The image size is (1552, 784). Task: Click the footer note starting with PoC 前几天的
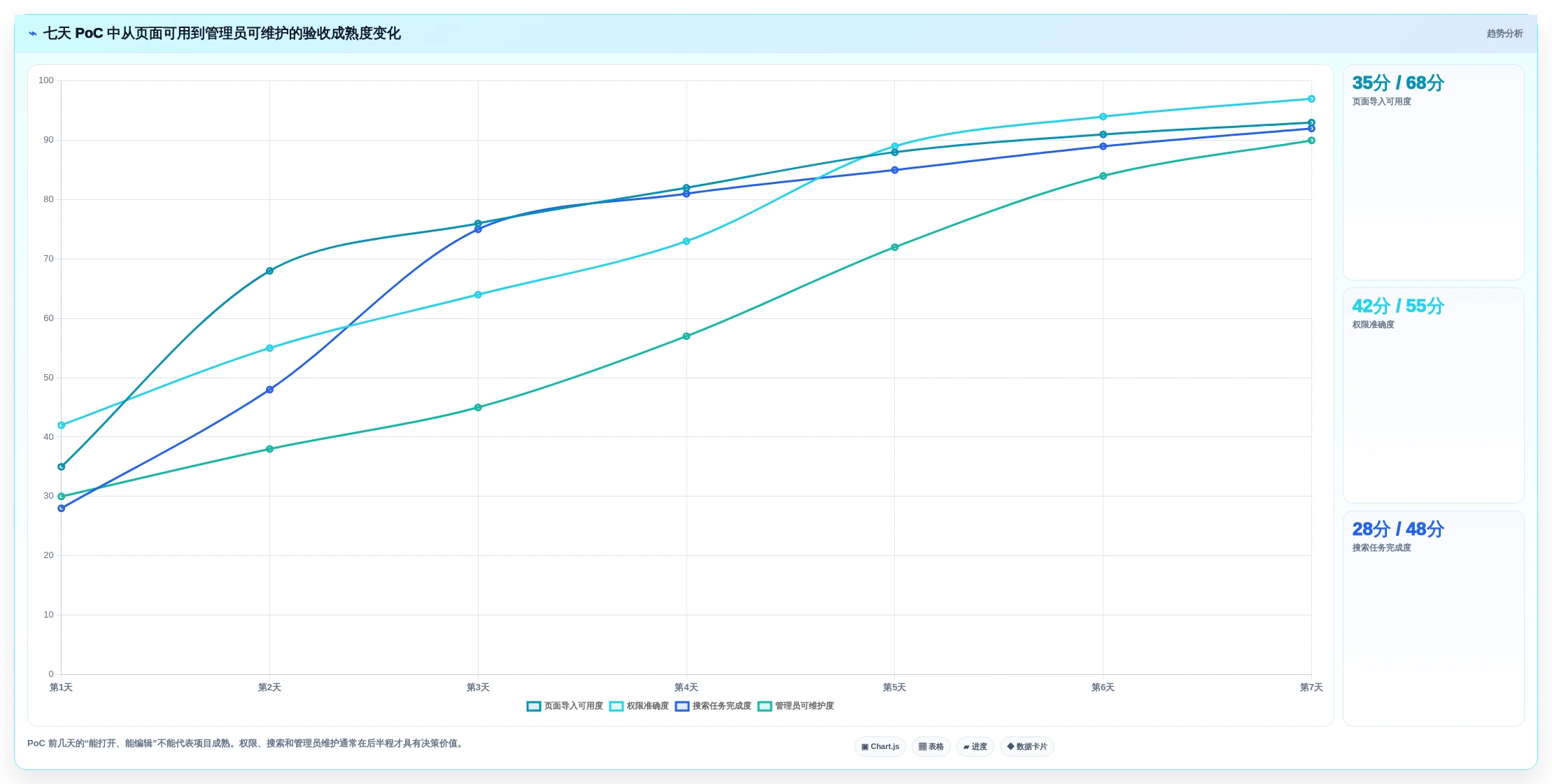[x=246, y=743]
